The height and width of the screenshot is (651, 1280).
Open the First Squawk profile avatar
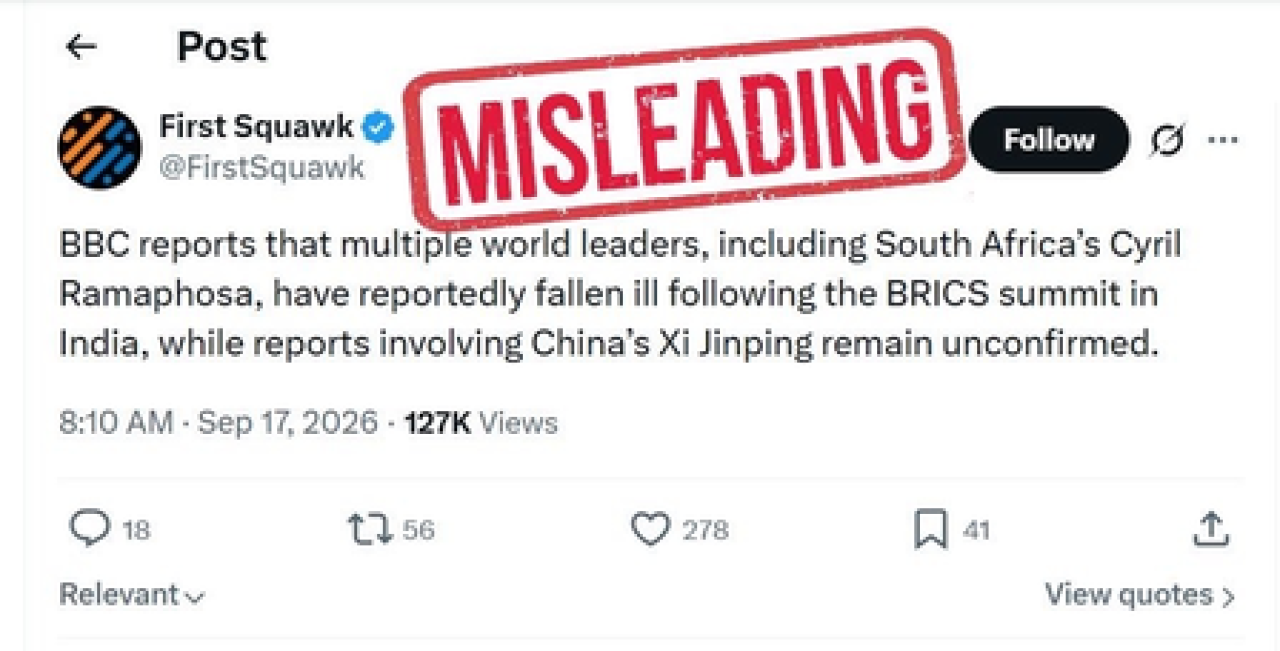100,148
